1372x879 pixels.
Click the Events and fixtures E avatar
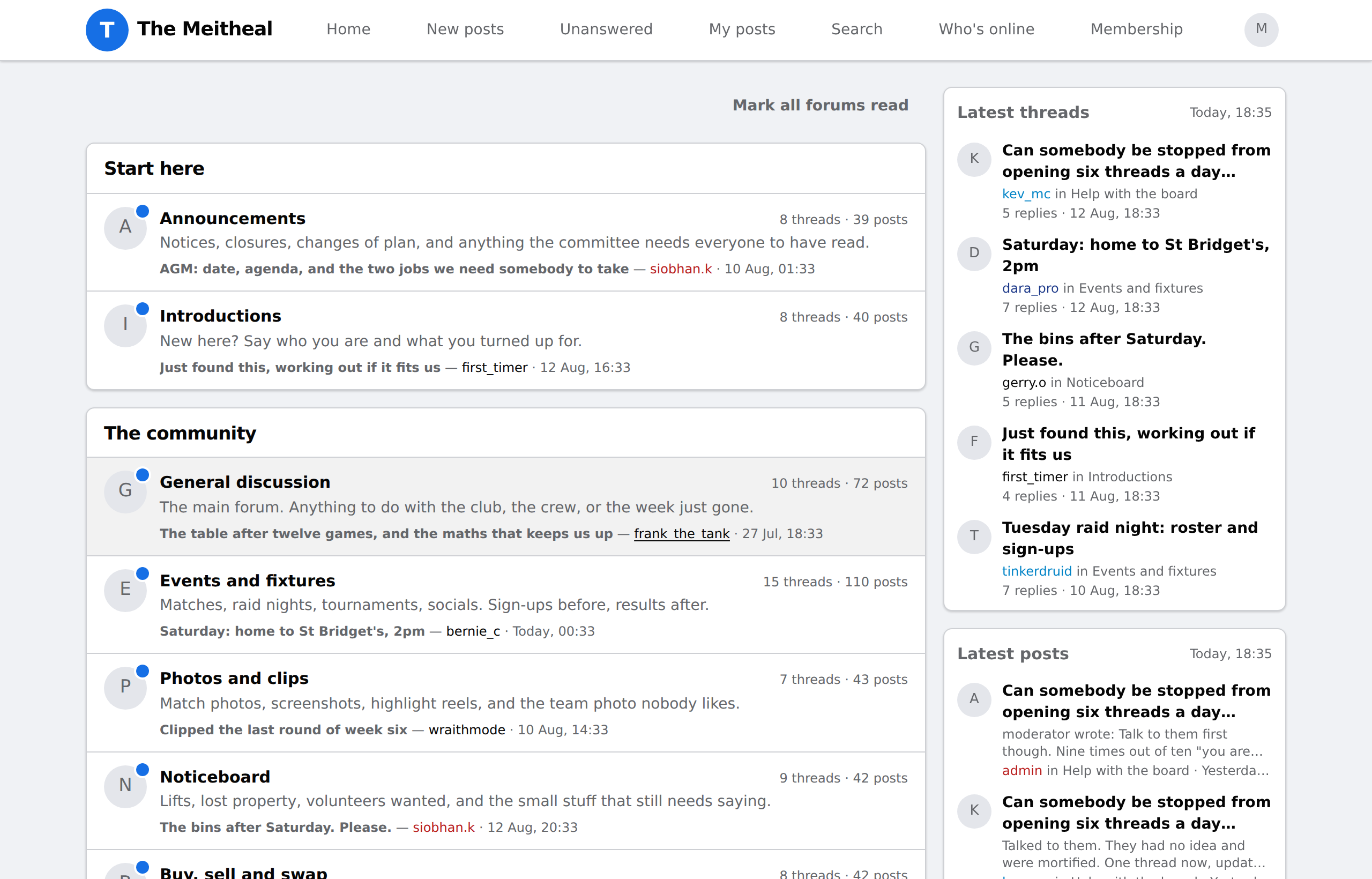point(125,590)
